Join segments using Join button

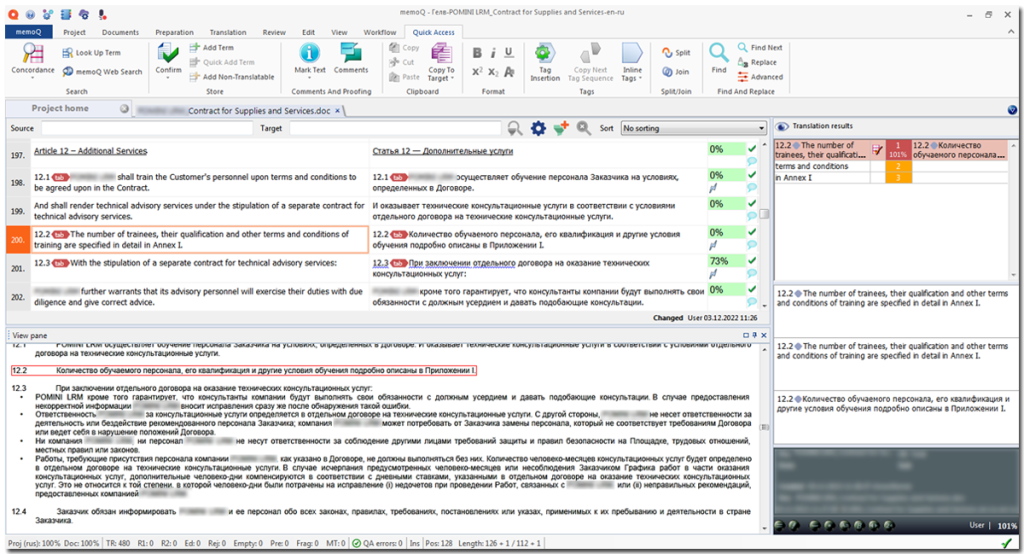coord(676,72)
